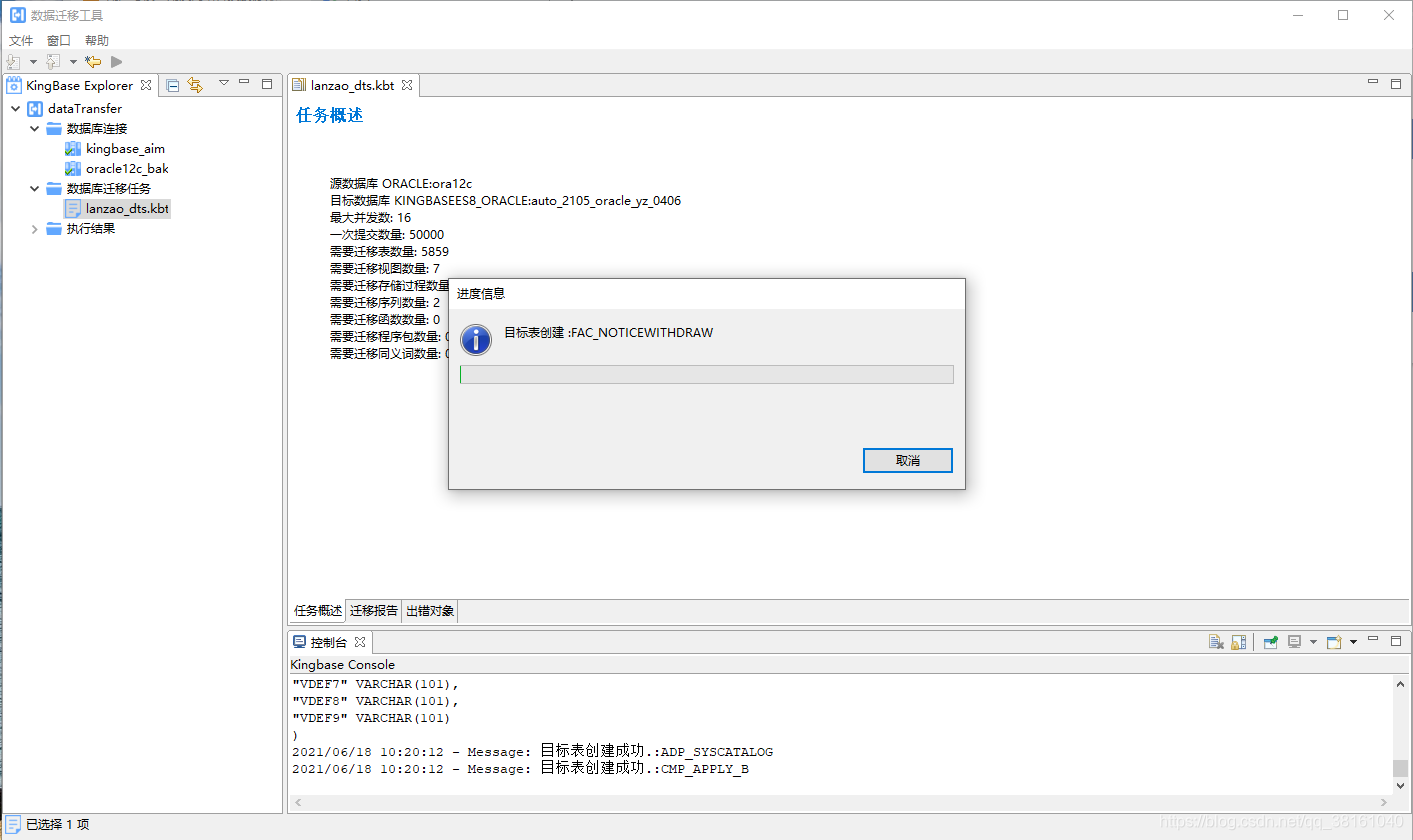Image resolution: width=1413 pixels, height=840 pixels.
Task: Expand the 执行结果 folder
Action: 34,228
